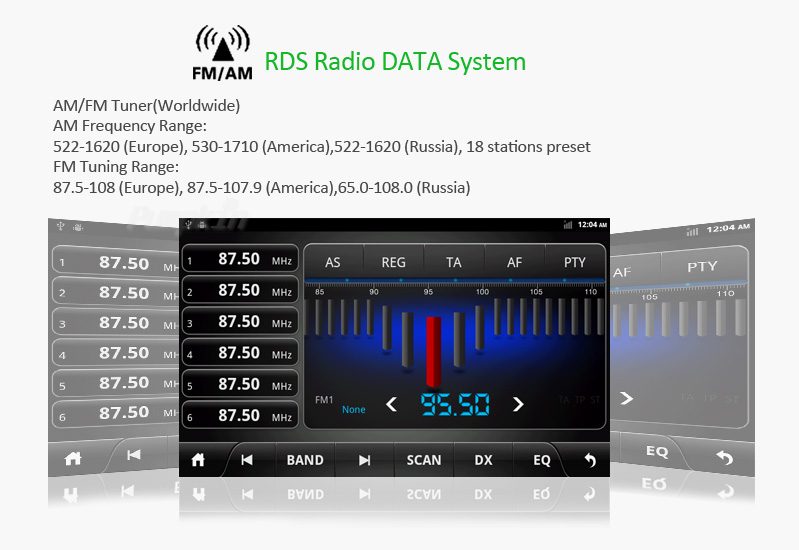
Task: Run AS auto store
Action: coord(333,262)
